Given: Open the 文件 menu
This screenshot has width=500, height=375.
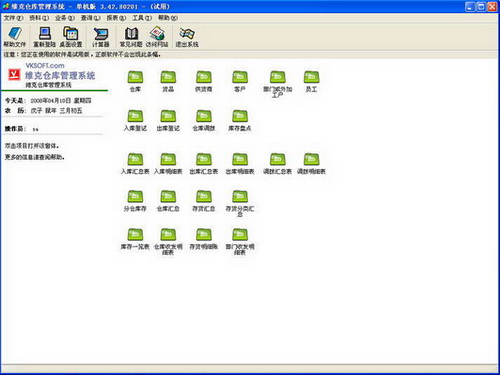Looking at the screenshot, I should (x=13, y=18).
